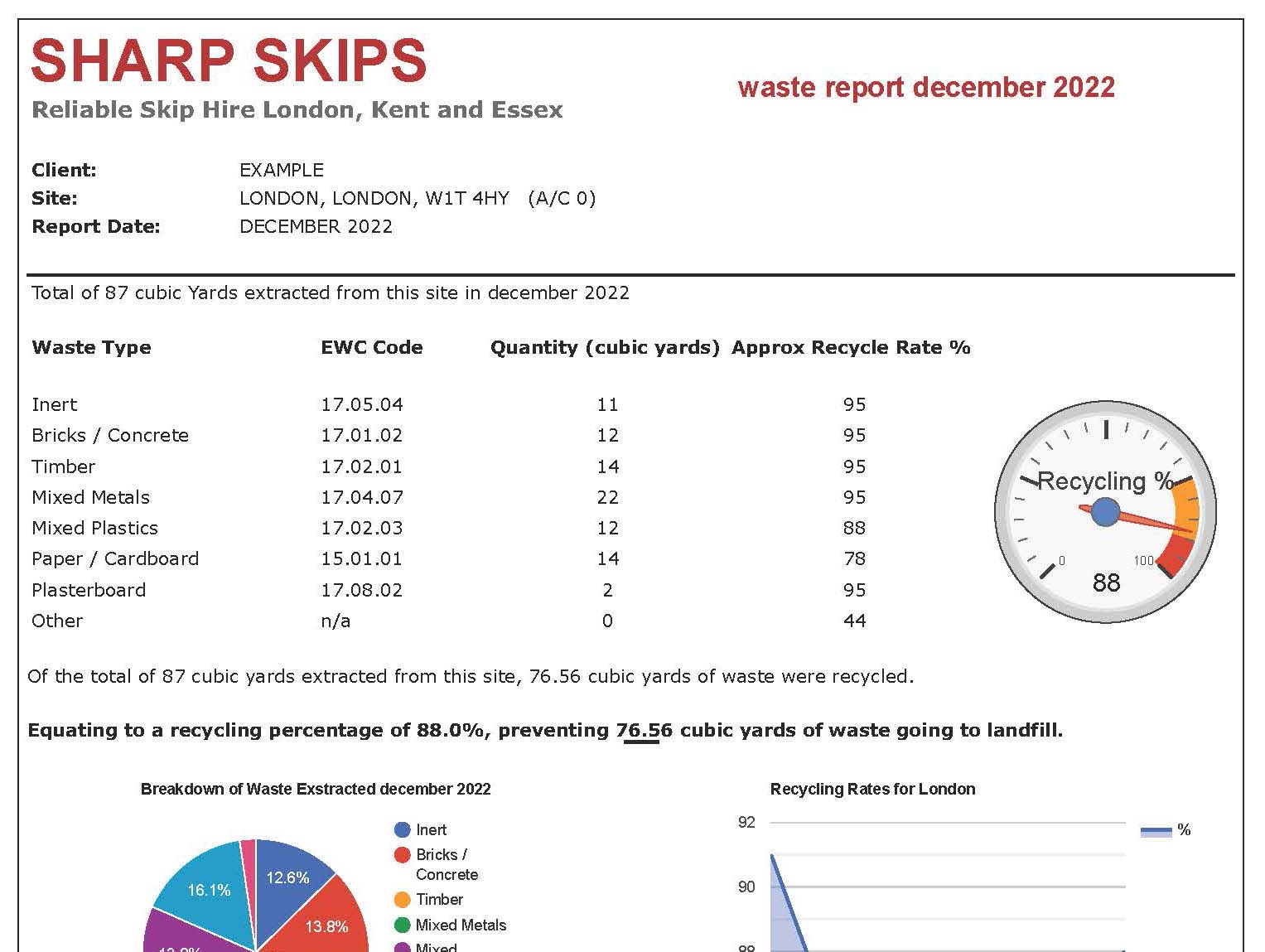The width and height of the screenshot is (1265, 952).
Task: Click the 'Paper / Cardboard' row label
Action: coord(115,558)
